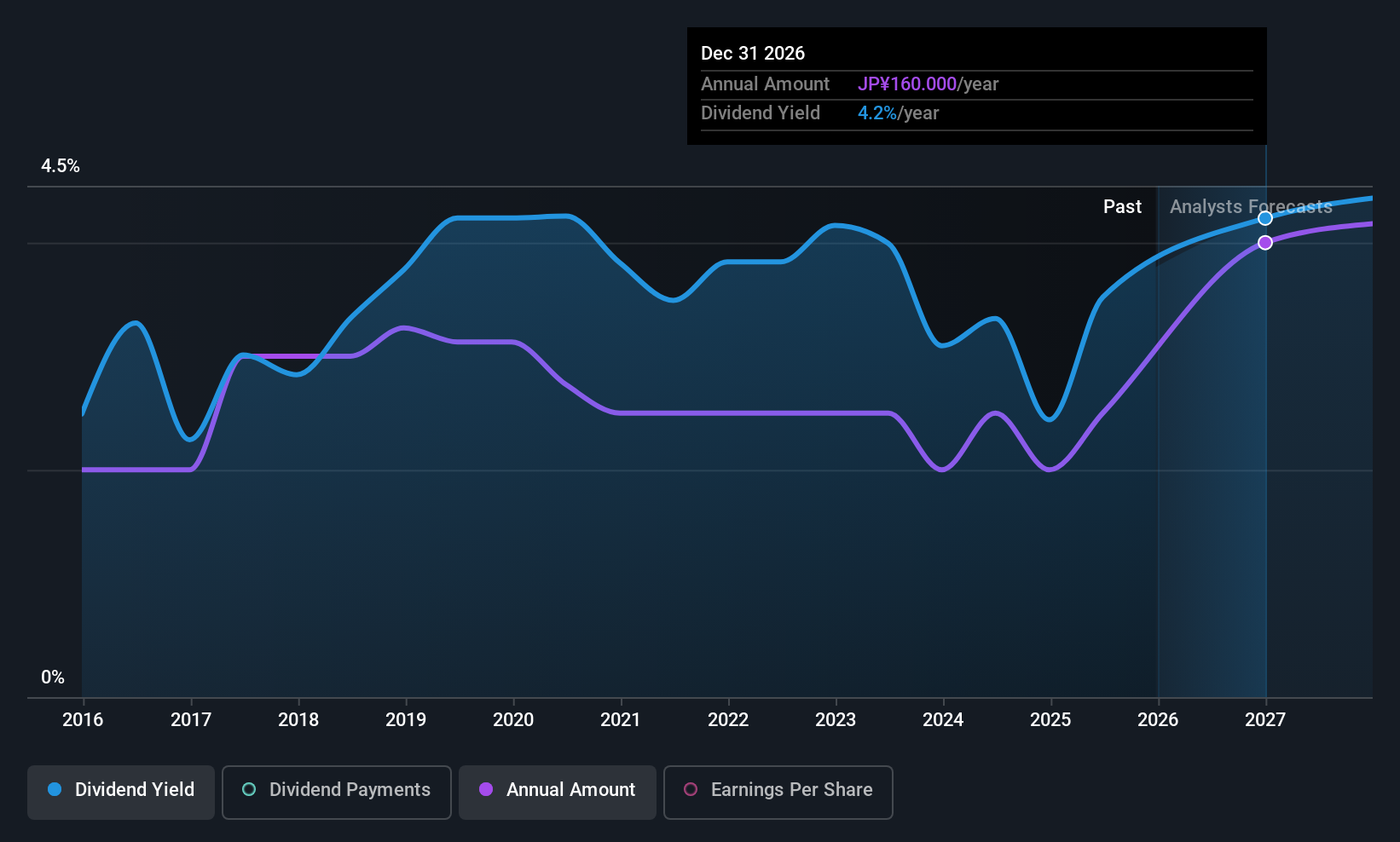Viewport: 1400px width, 842px height.
Task: Click the Dividend Yield label in tooltip
Action: click(x=761, y=113)
